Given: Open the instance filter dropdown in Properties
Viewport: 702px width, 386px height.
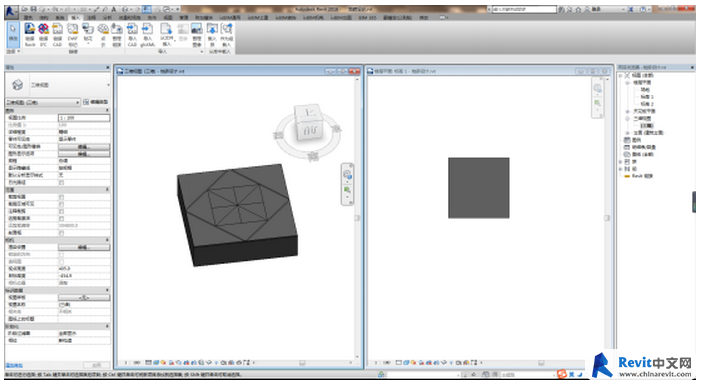Looking at the screenshot, I should [77, 103].
